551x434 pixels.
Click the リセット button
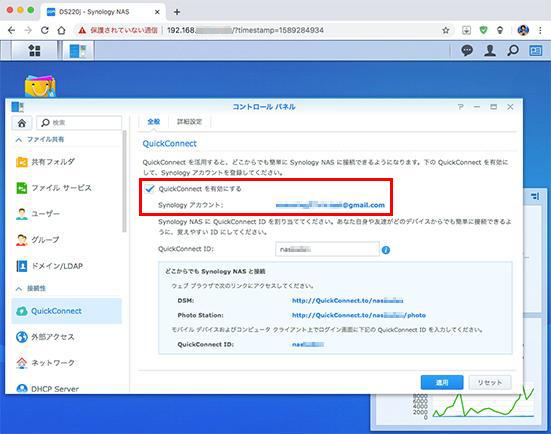coord(490,382)
